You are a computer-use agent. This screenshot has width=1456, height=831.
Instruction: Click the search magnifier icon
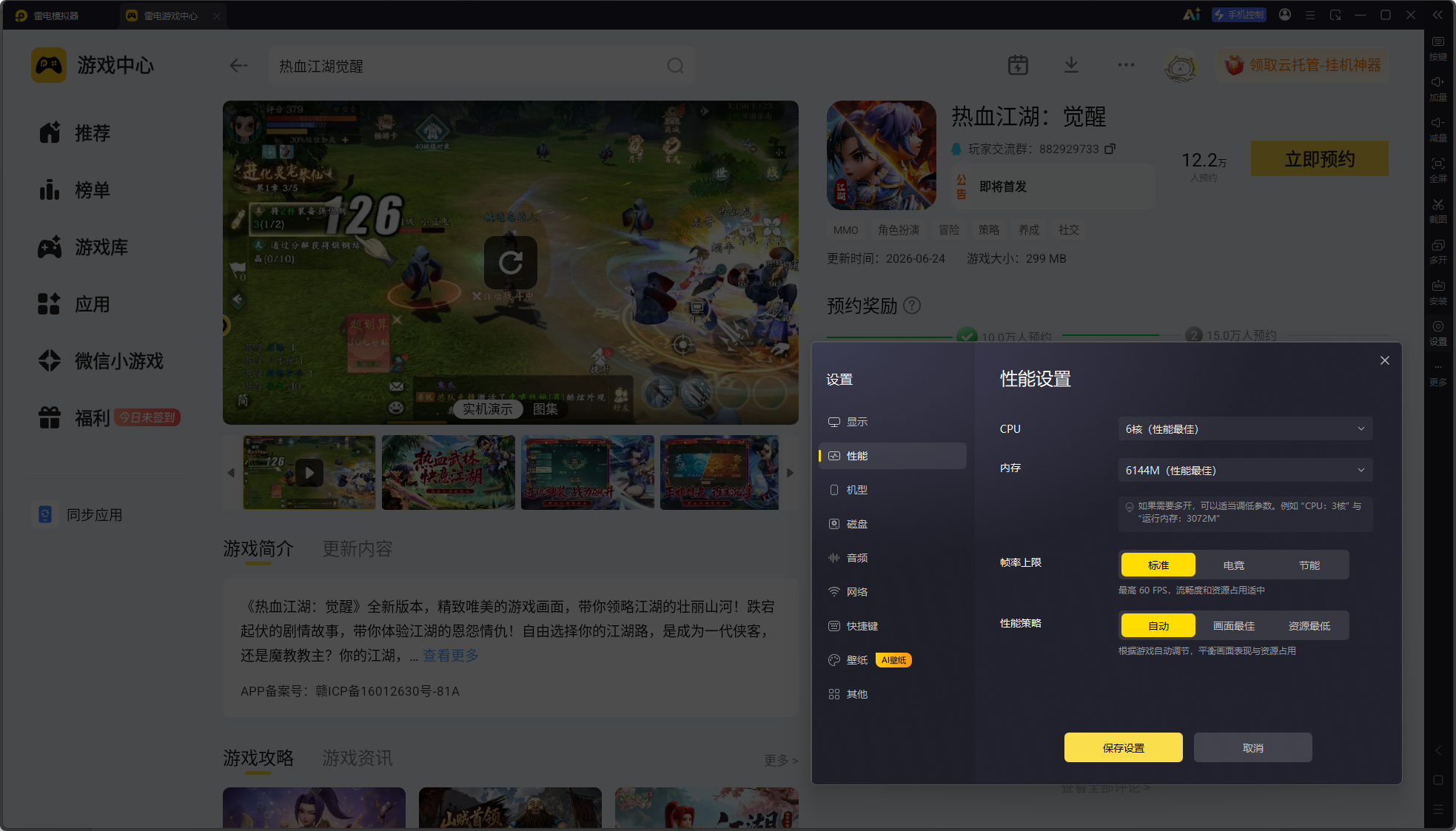click(675, 66)
